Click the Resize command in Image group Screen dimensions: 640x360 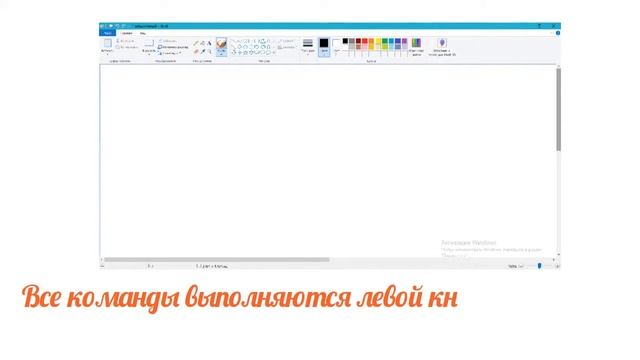pos(173,47)
